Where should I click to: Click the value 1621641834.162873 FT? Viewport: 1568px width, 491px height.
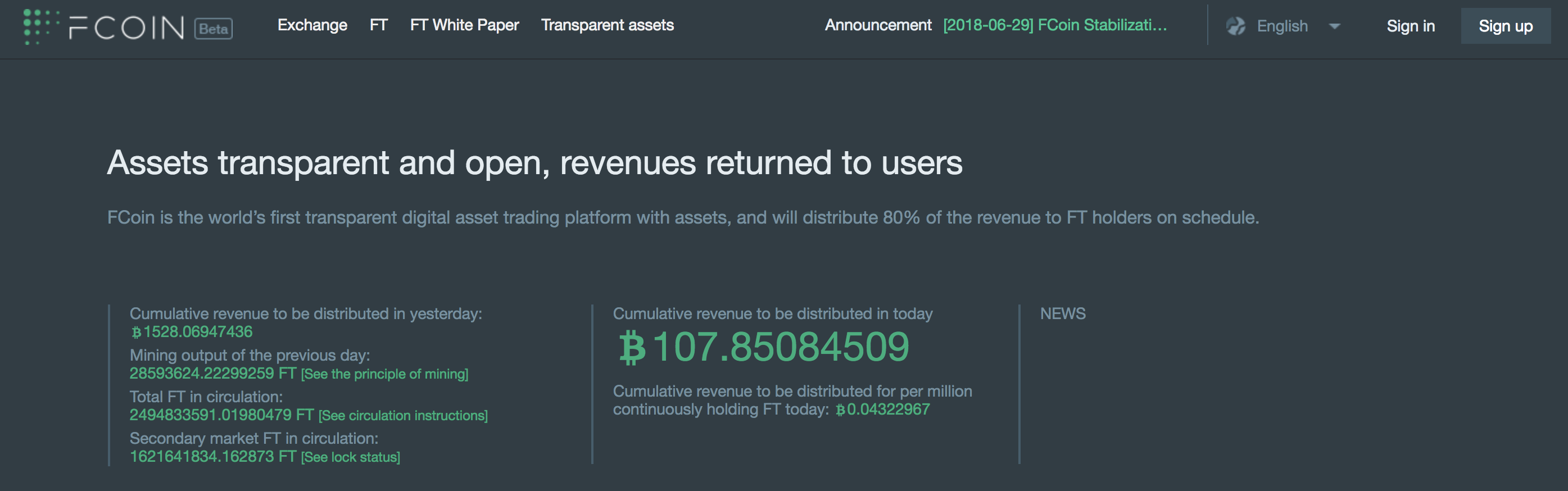click(212, 456)
